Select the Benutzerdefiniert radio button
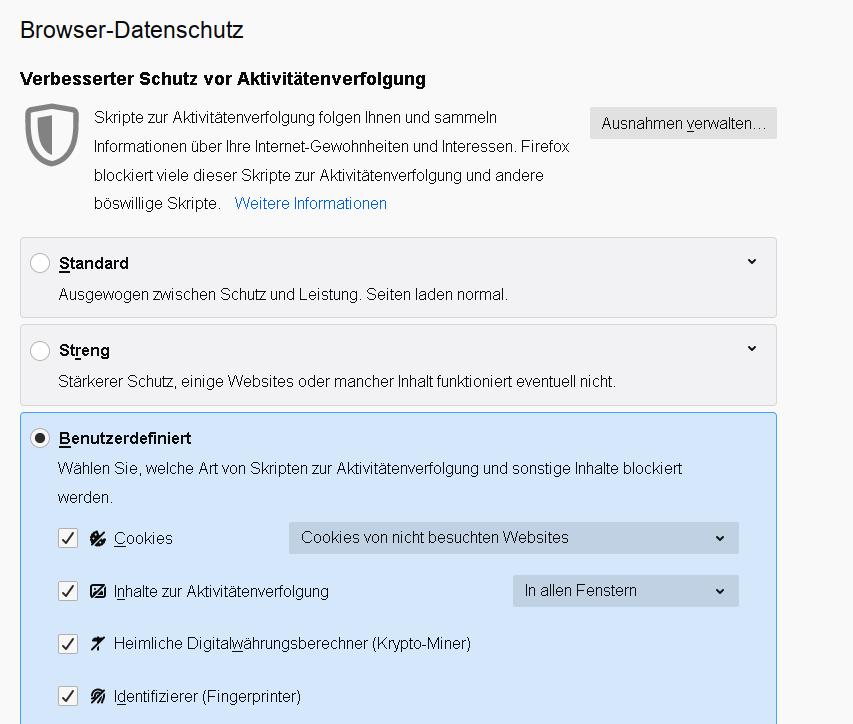The height and width of the screenshot is (724, 853). tap(40, 438)
